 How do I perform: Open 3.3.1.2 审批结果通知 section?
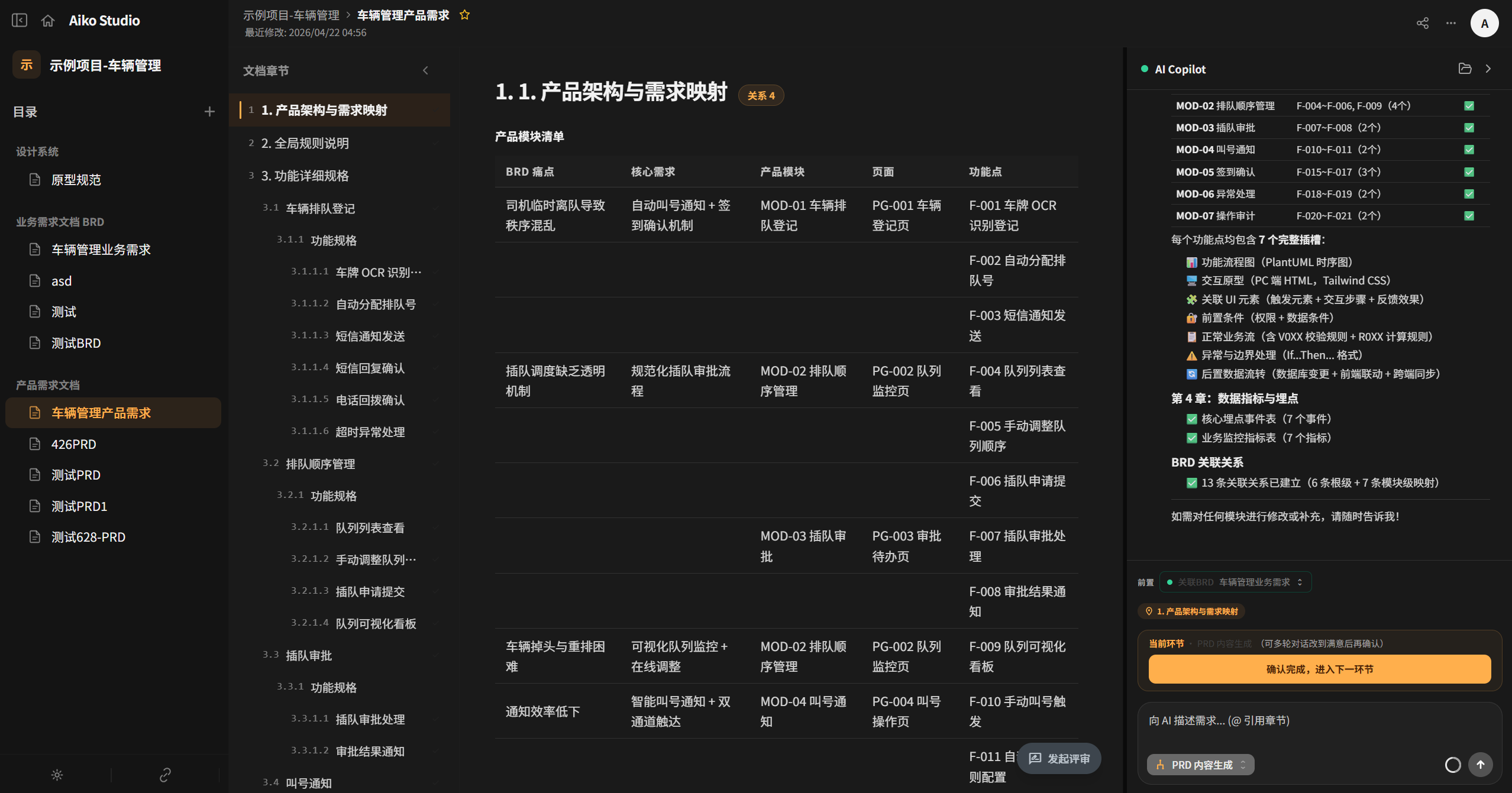click(x=340, y=751)
